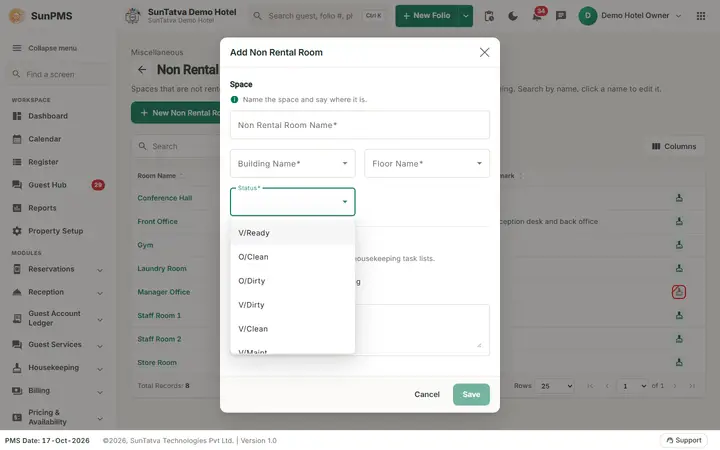Click the green Save button

pyautogui.click(x=471, y=394)
